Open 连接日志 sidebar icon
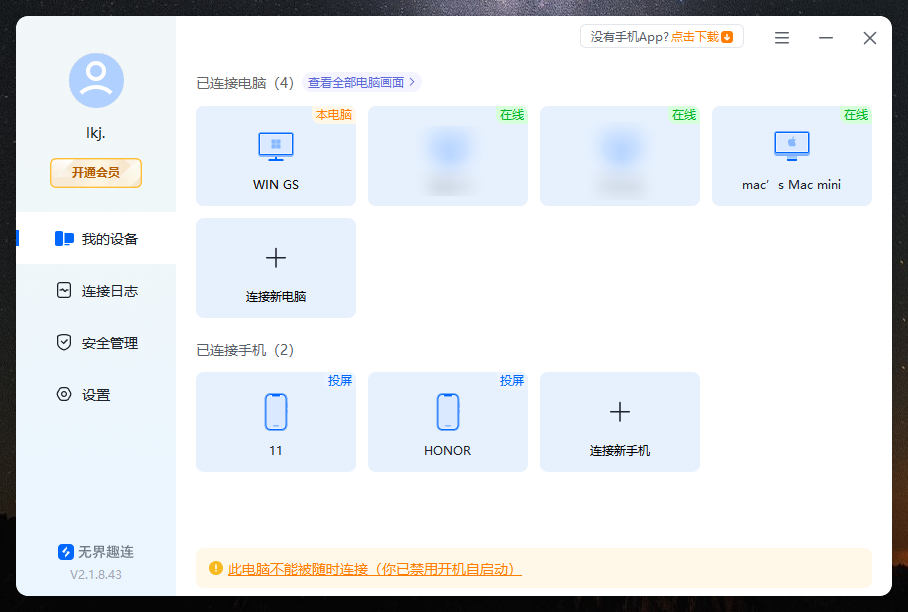The width and height of the screenshot is (908, 612). pyautogui.click(x=61, y=291)
